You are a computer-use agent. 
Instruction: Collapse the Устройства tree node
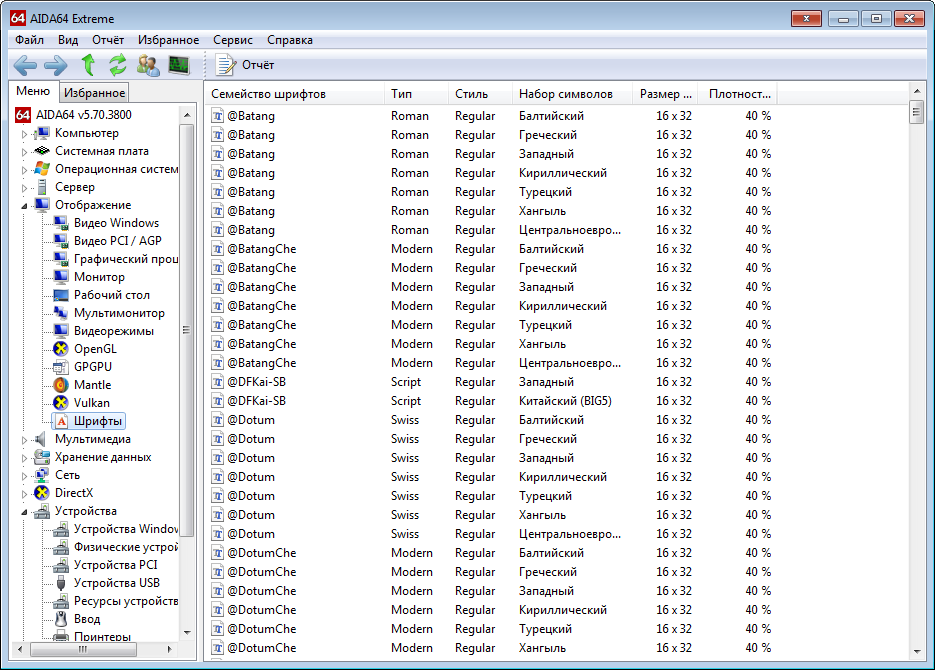[24, 511]
